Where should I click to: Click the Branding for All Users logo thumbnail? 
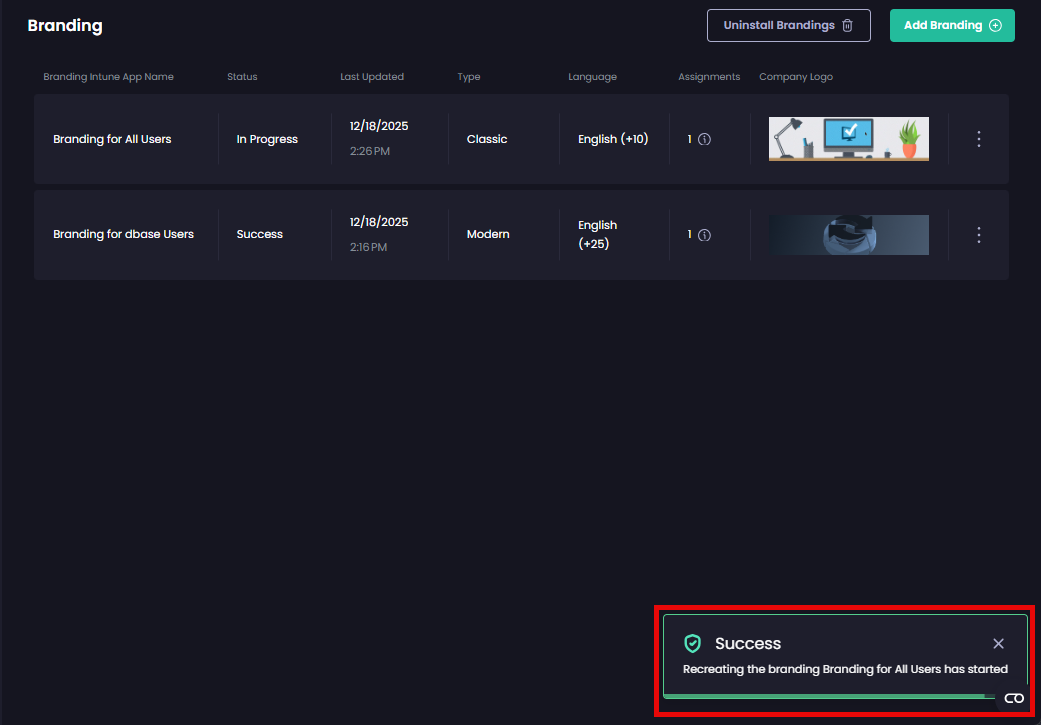tap(848, 139)
